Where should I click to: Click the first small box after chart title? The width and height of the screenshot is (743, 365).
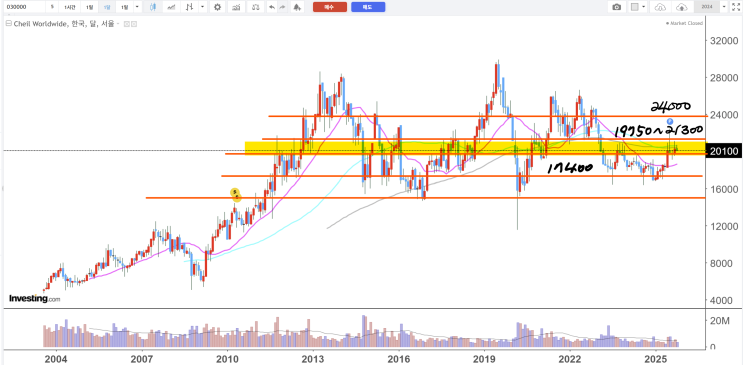tap(126, 24)
